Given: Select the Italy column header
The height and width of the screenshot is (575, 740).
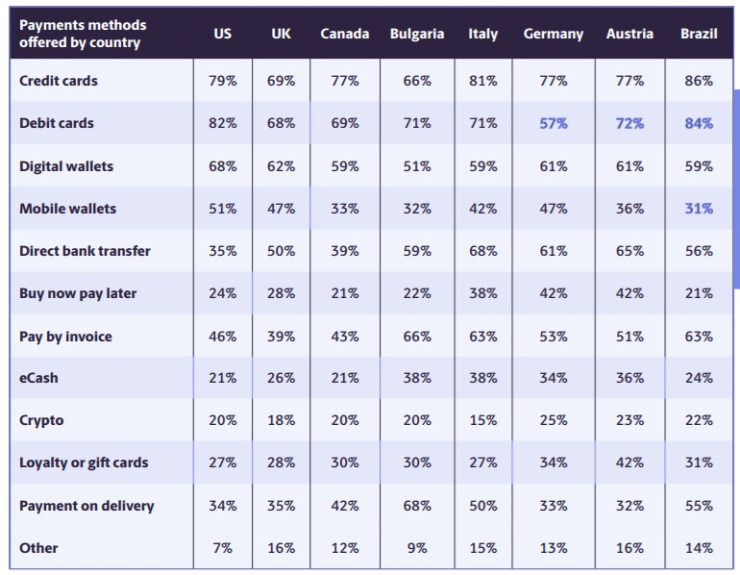Looking at the screenshot, I should [x=483, y=33].
